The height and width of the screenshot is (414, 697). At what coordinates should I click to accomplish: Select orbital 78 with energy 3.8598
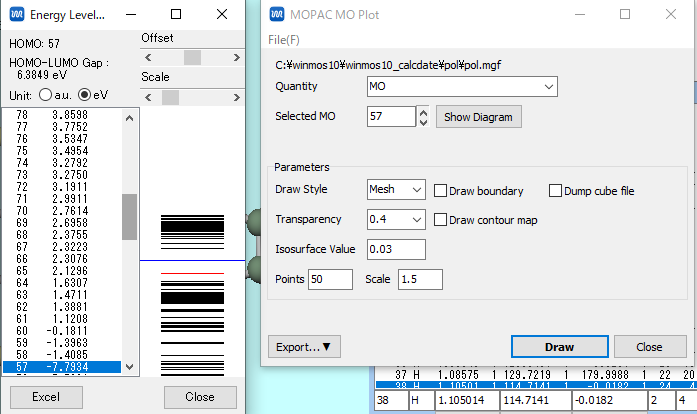[x=62, y=115]
